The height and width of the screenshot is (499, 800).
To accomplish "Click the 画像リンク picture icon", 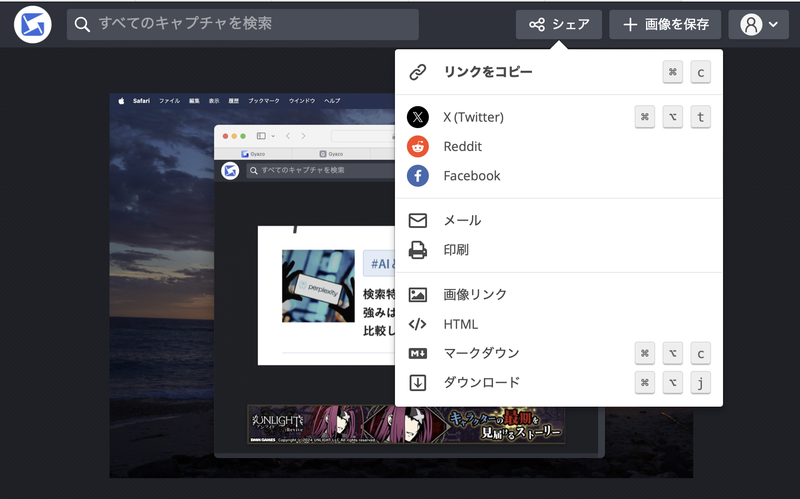I will (x=418, y=295).
